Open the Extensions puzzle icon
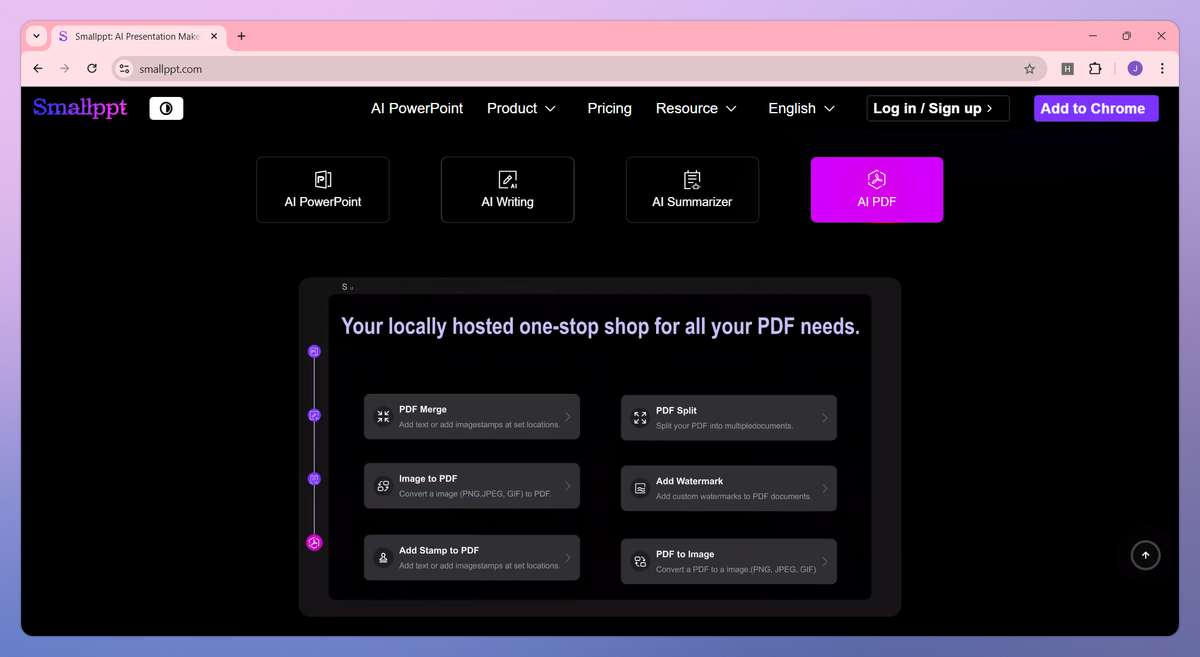The width and height of the screenshot is (1200, 657). click(1095, 69)
